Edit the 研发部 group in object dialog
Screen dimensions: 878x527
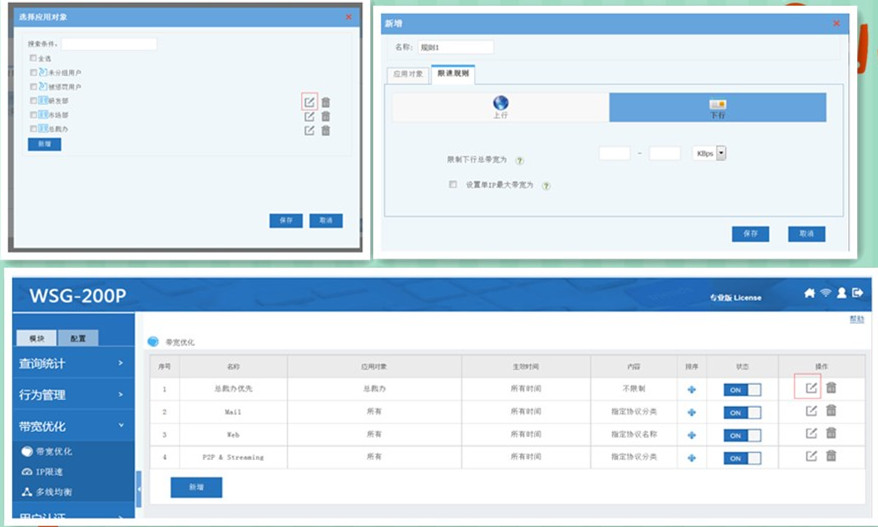(x=310, y=101)
